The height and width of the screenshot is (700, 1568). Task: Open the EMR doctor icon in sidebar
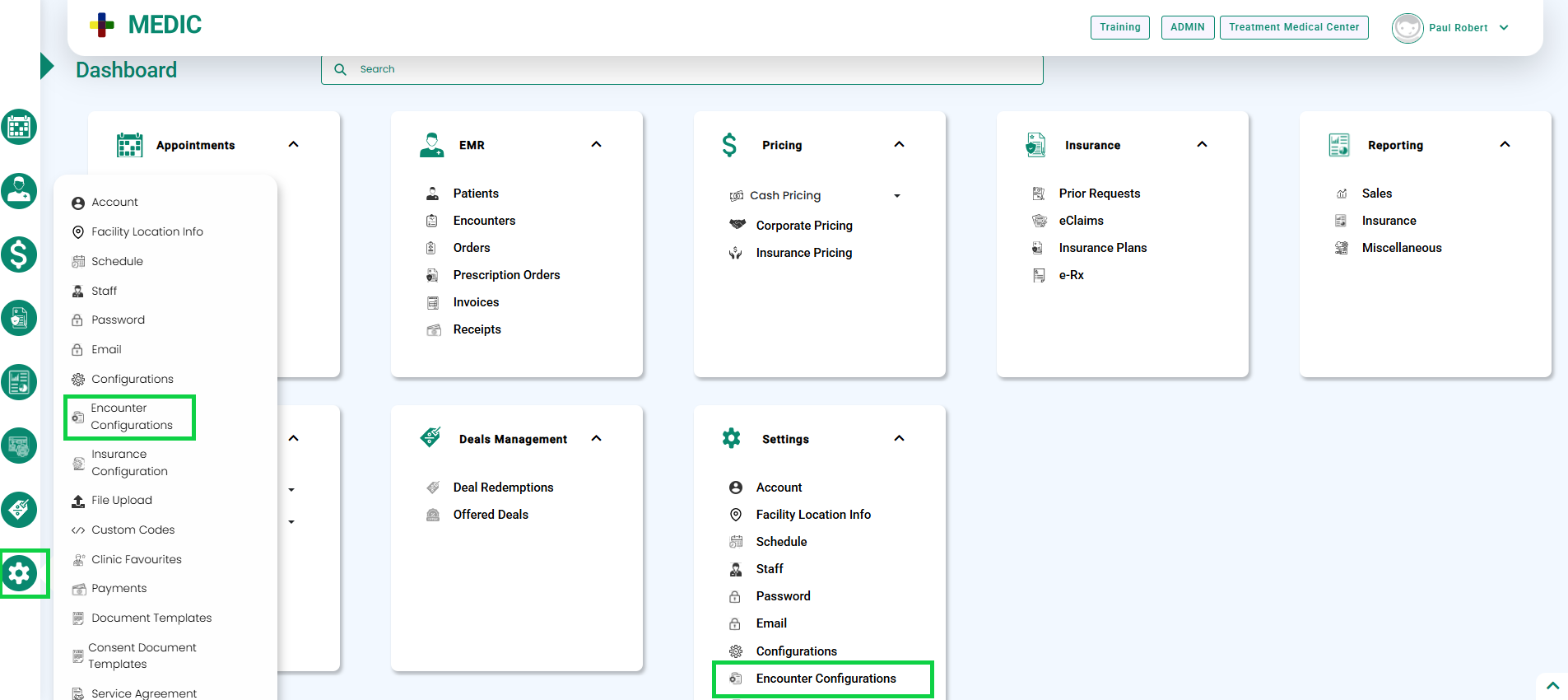(19, 191)
